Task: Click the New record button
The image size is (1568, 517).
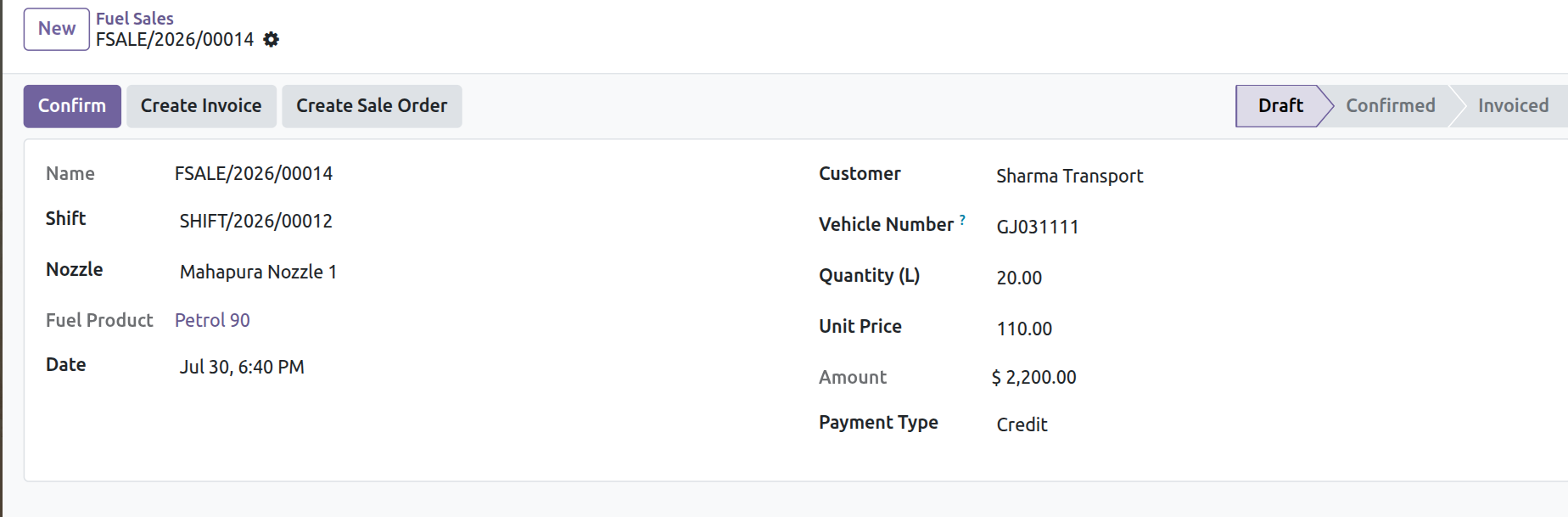Action: (57, 29)
